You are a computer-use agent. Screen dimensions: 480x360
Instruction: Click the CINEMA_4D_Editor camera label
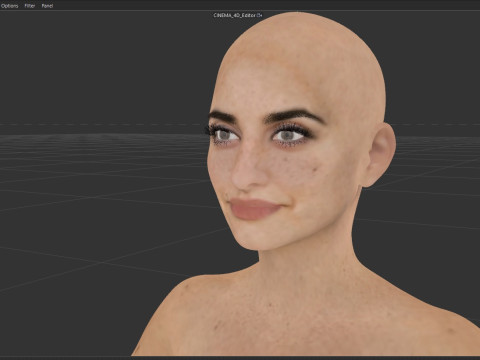click(x=235, y=15)
